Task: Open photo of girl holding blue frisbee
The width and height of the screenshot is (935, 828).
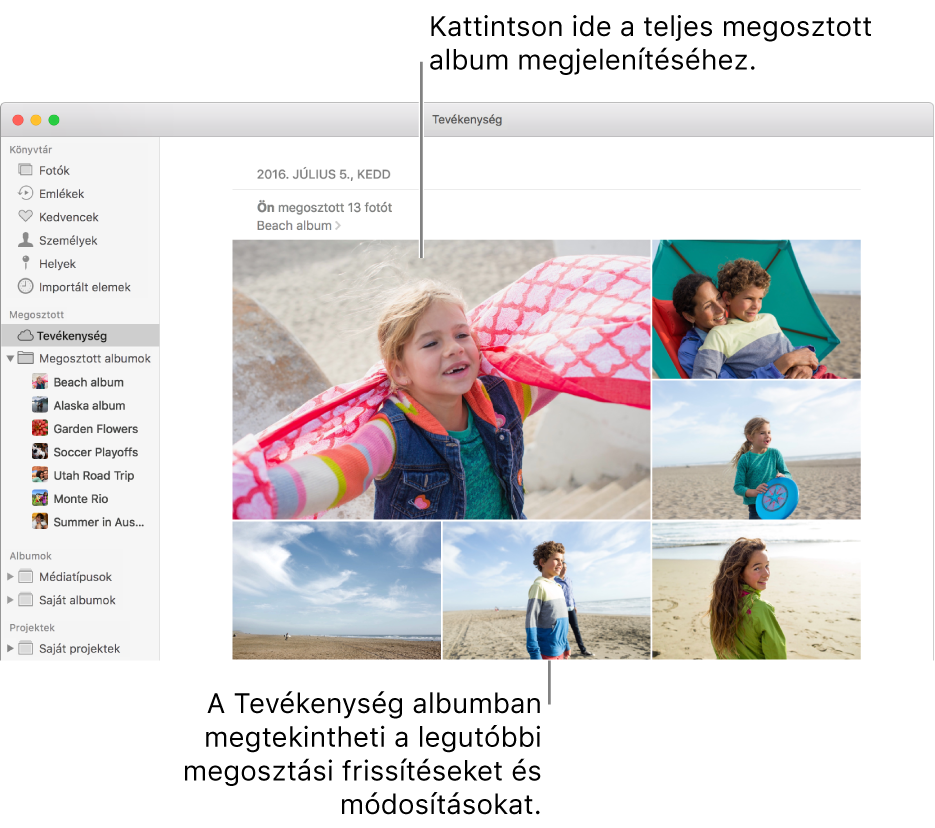Action: 756,450
